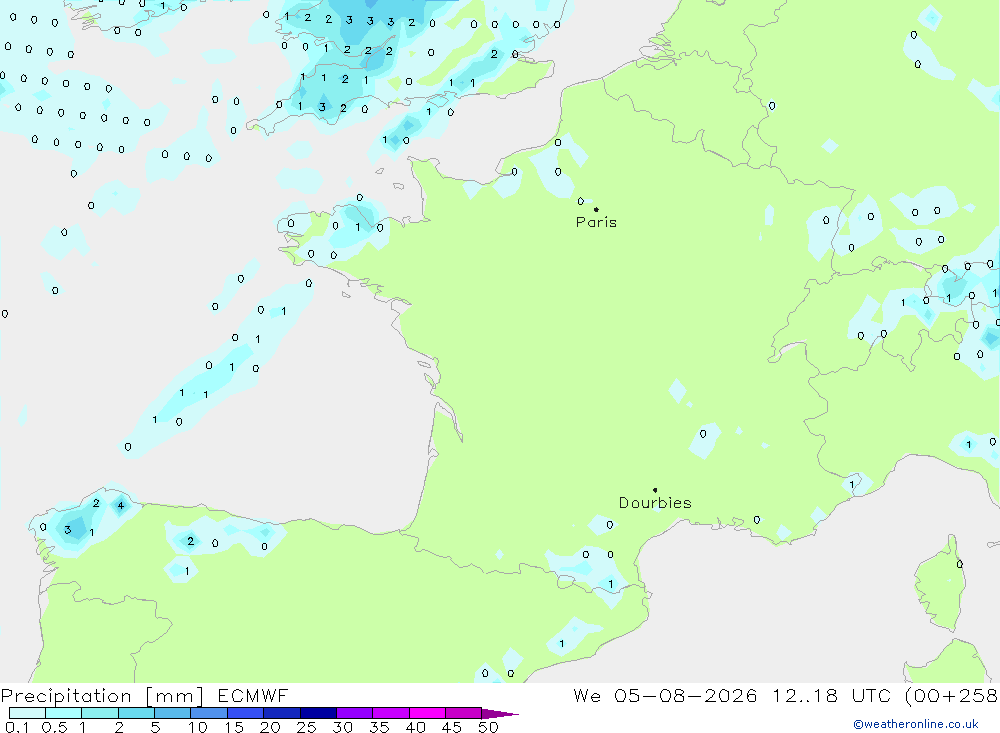Click the '4' precipitation value over northwest Spain

[x=121, y=506]
